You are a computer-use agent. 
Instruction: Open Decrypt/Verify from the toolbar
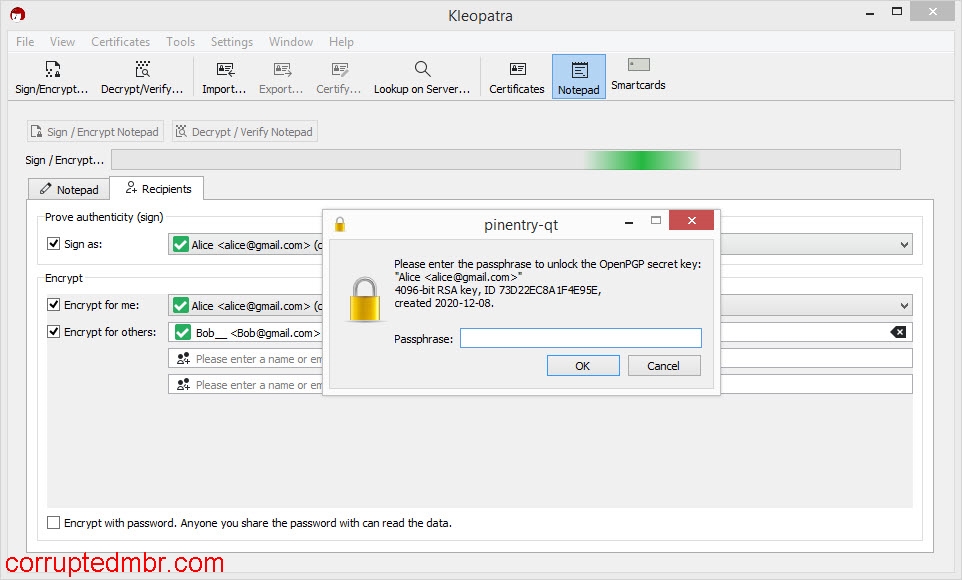pyautogui.click(x=142, y=75)
